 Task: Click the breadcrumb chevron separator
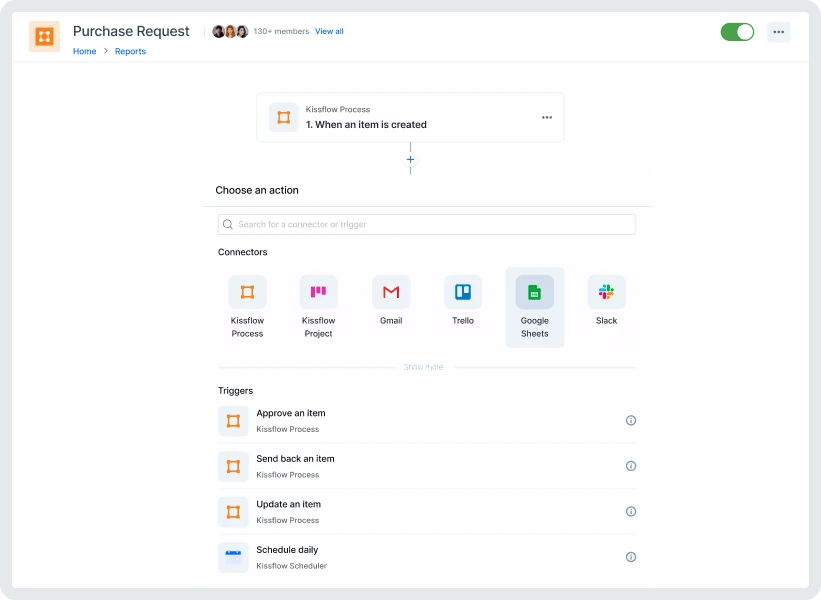(x=105, y=51)
